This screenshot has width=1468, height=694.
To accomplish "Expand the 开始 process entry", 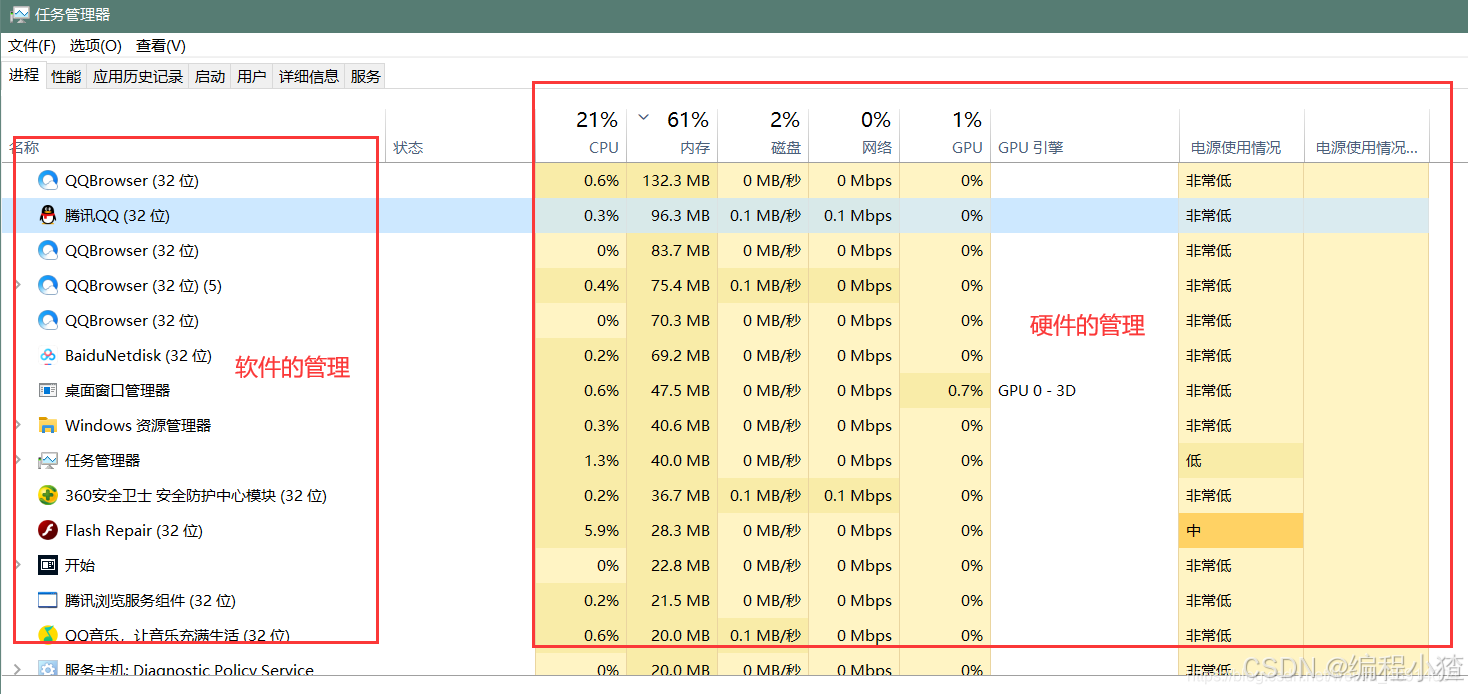I will (17, 566).
